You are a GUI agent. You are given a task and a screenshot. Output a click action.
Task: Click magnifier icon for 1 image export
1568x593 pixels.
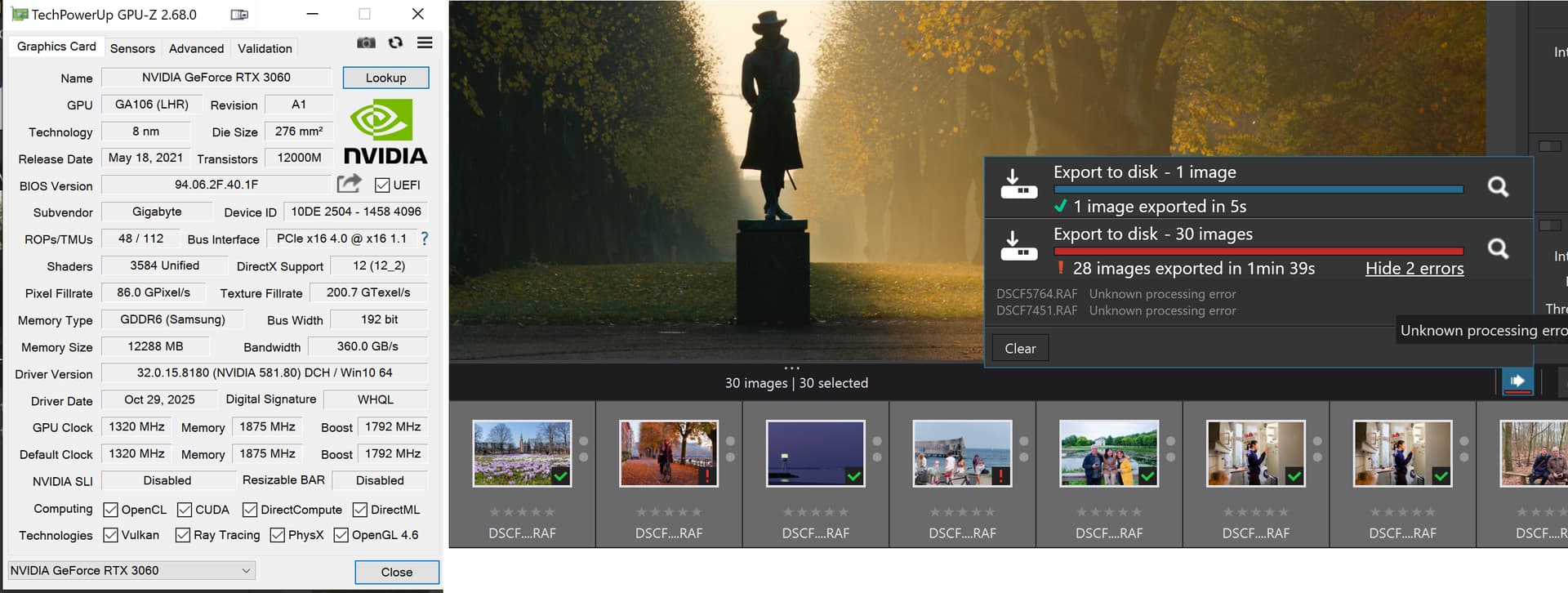[x=1498, y=187]
